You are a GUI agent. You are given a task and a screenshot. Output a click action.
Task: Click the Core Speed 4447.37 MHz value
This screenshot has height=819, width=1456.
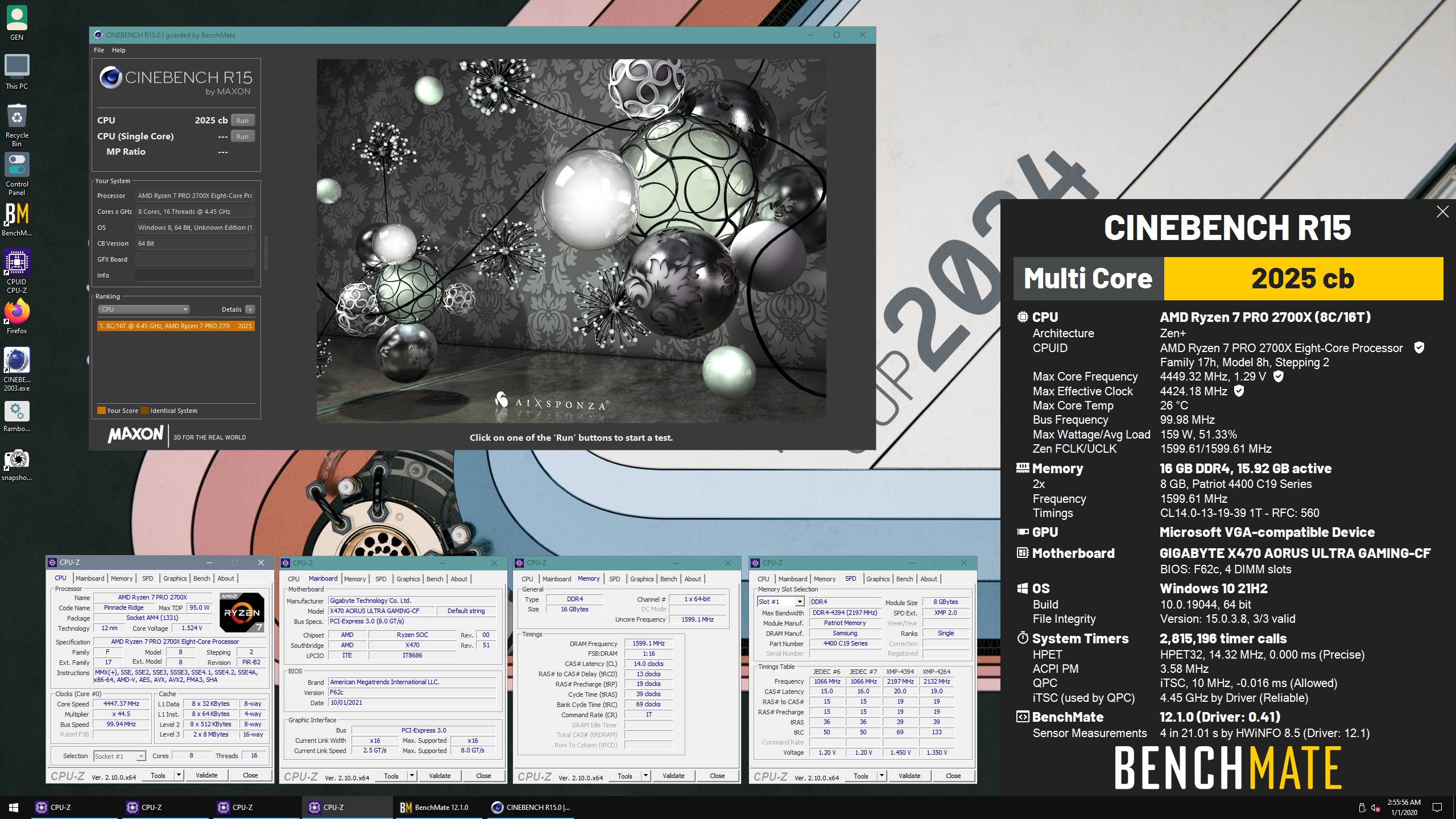121,704
